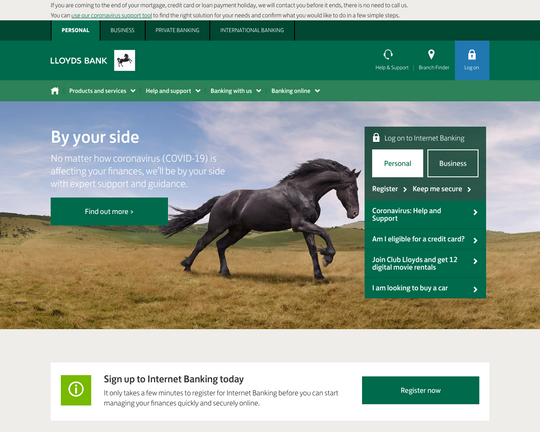Image resolution: width=540 pixels, height=432 pixels.
Task: Switch to International Banking tab
Action: (252, 30)
